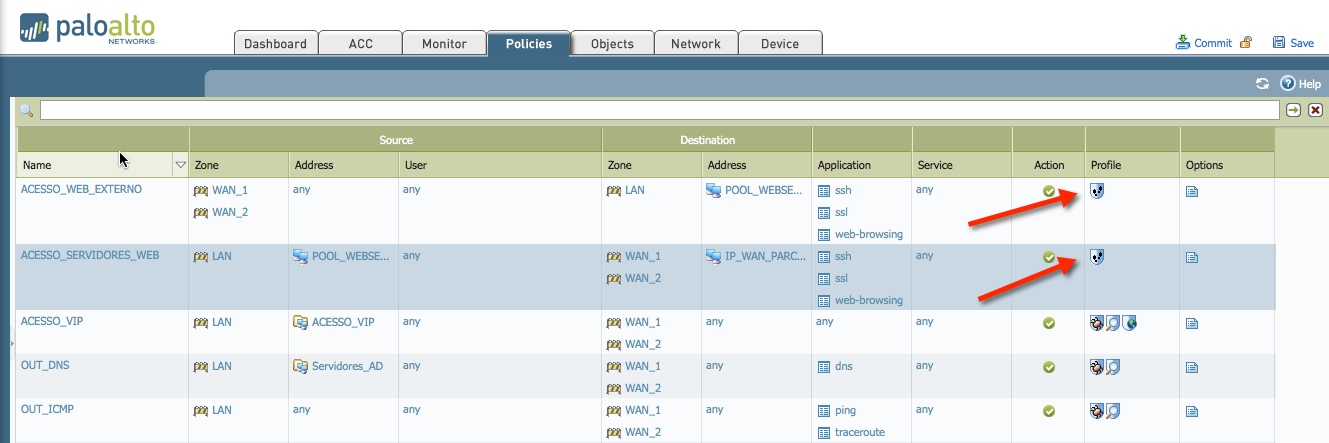Clear the filter with the red X
This screenshot has height=443, width=1329.
pyautogui.click(x=1315, y=110)
